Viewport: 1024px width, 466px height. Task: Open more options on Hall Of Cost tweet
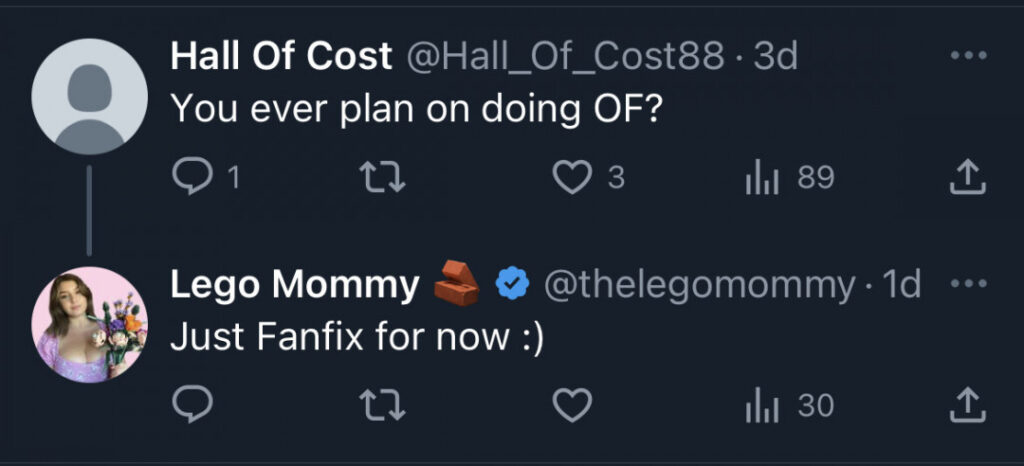click(x=968, y=56)
